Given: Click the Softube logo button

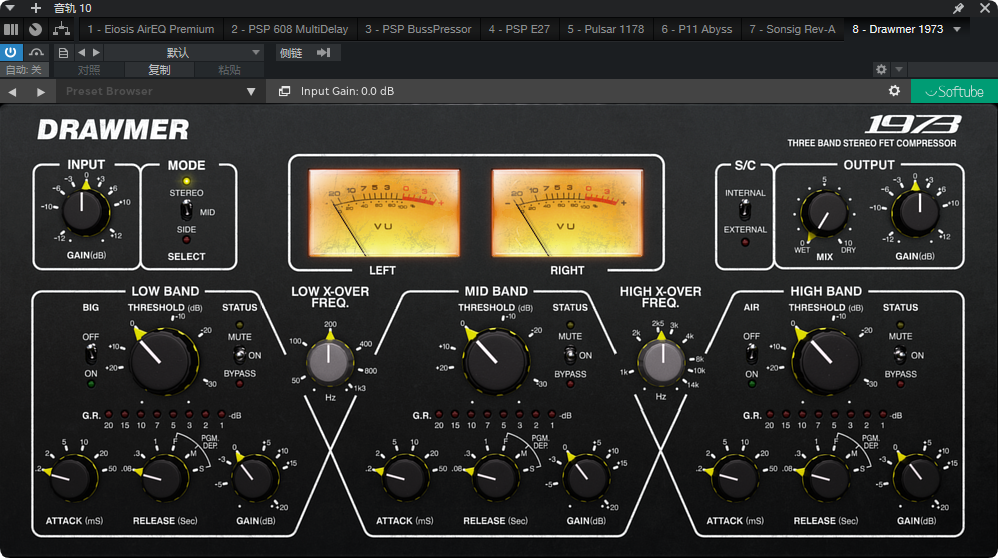Looking at the screenshot, I should 954,92.
